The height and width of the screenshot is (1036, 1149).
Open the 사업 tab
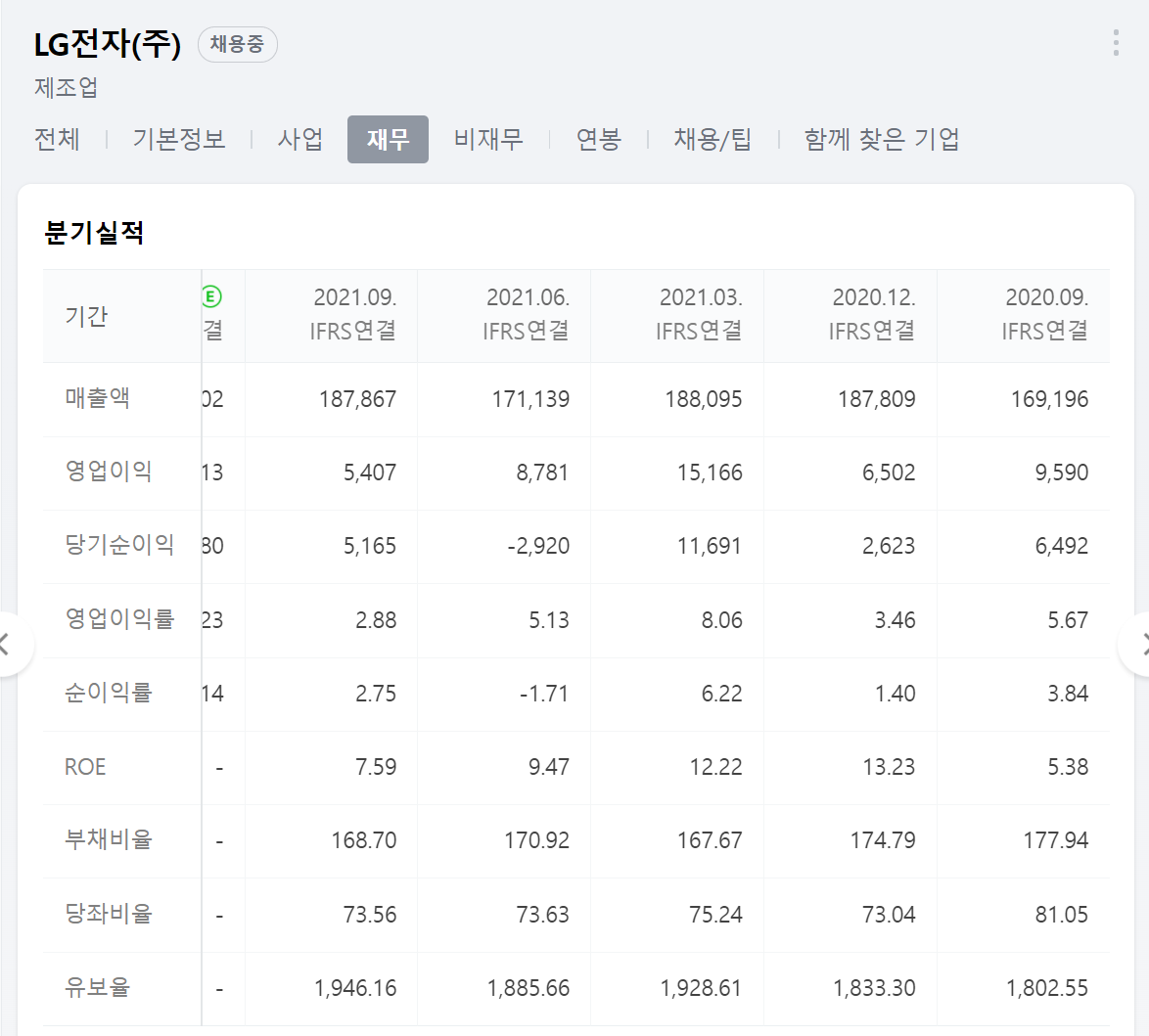(x=300, y=139)
